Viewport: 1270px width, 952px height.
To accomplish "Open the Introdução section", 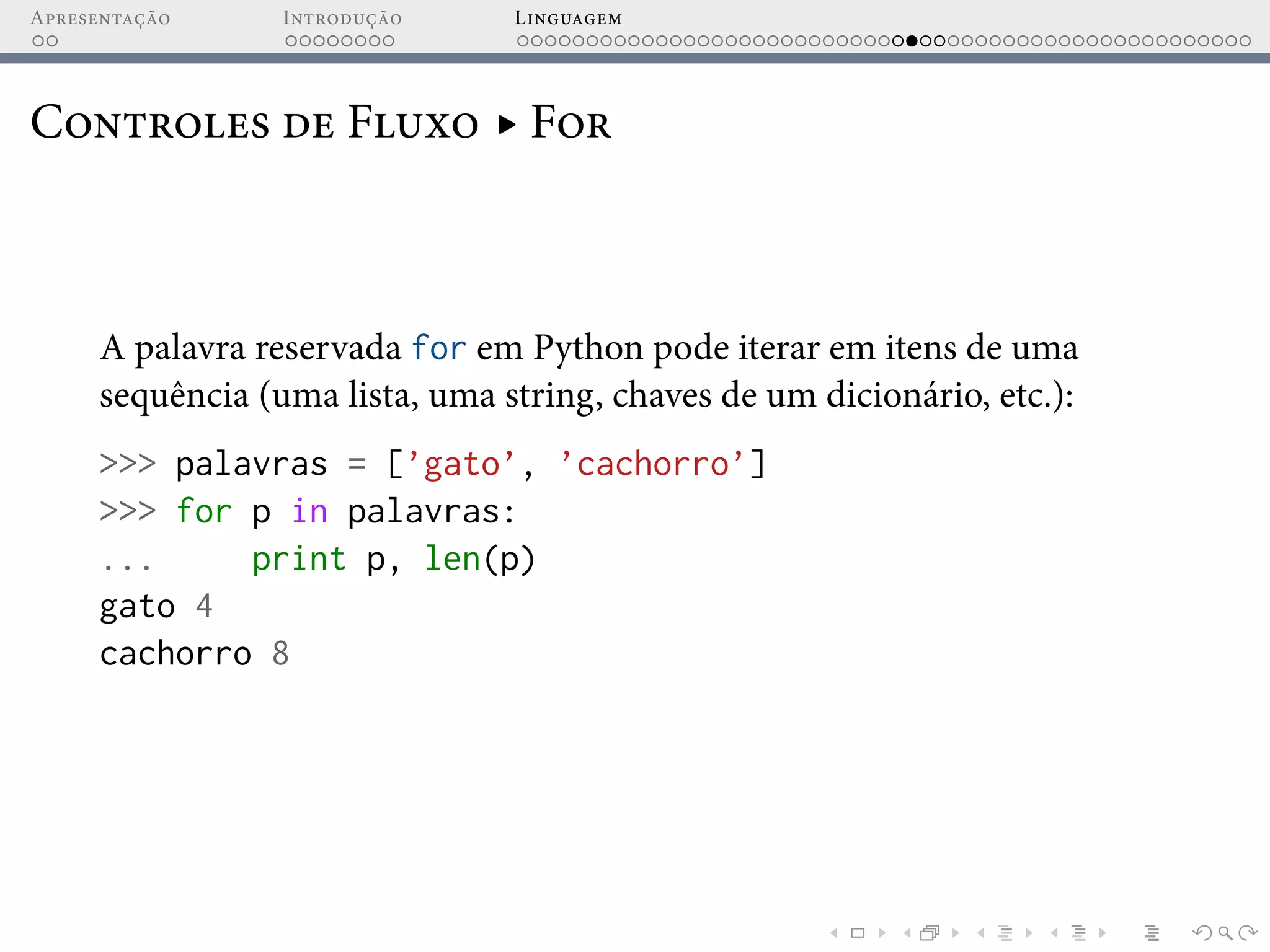I will click(x=342, y=19).
